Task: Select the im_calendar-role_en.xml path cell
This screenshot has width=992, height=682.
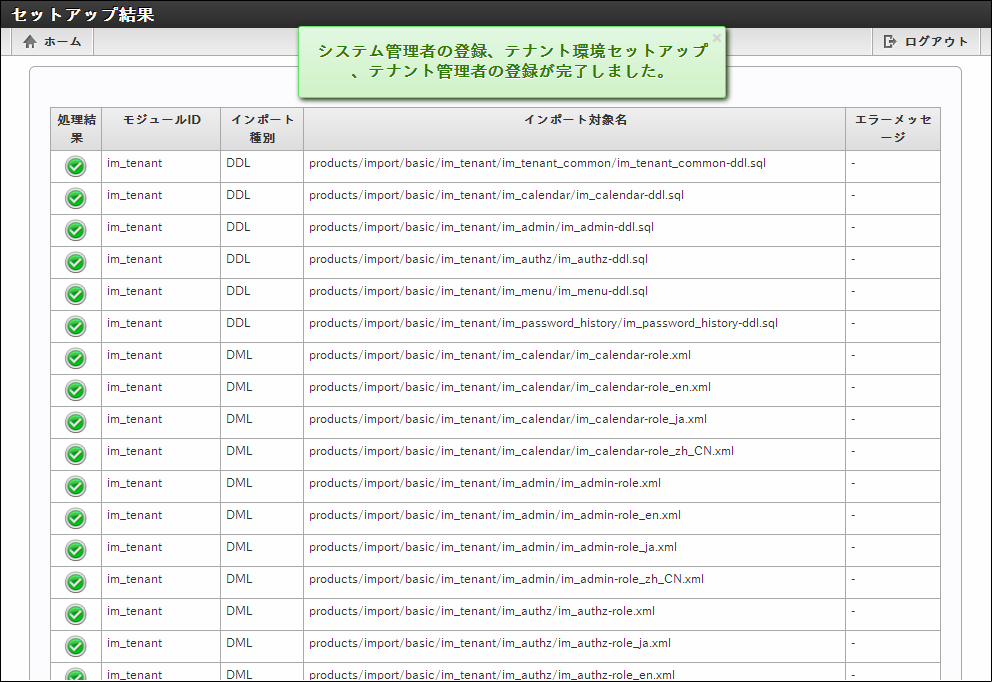Action: (x=510, y=387)
